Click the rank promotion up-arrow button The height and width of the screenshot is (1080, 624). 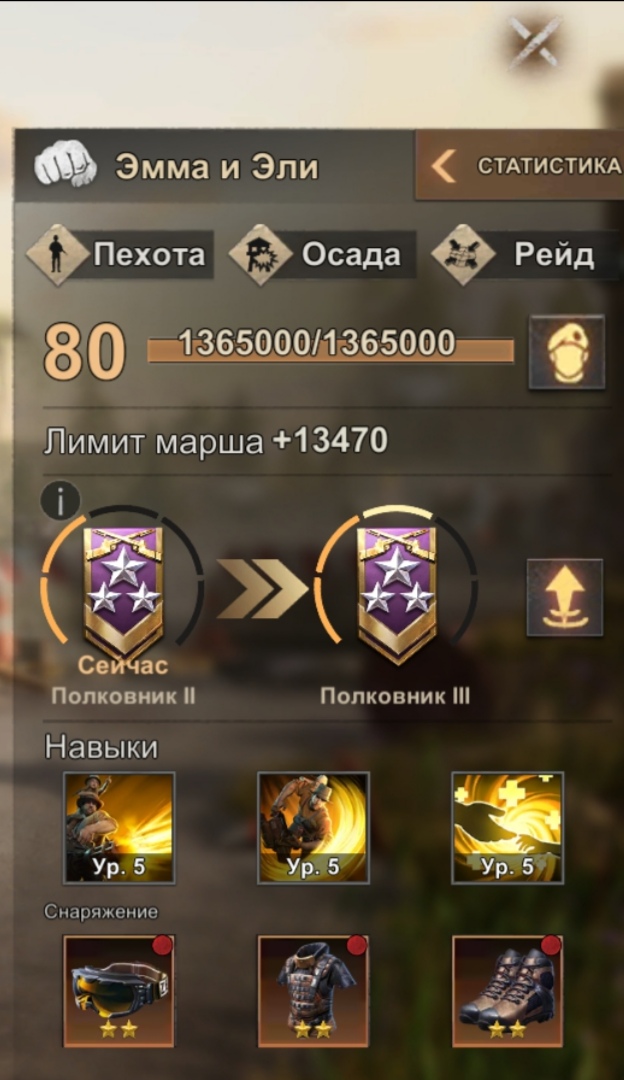tap(564, 596)
